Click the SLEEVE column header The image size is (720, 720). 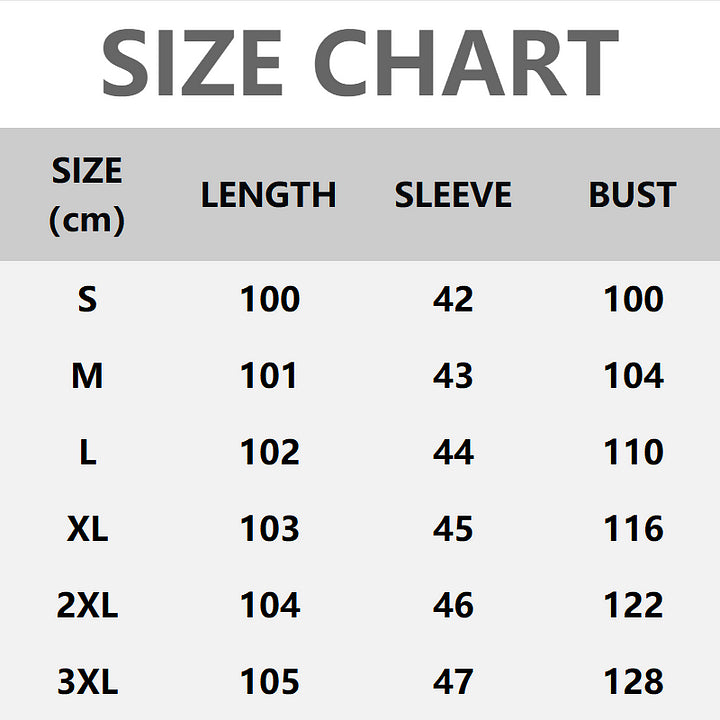click(x=453, y=195)
